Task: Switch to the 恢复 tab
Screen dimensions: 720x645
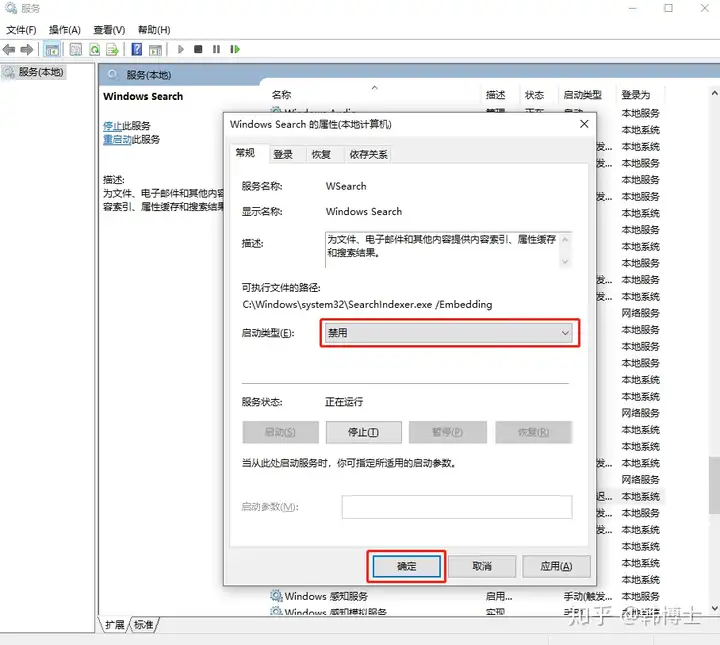Action: click(x=321, y=155)
